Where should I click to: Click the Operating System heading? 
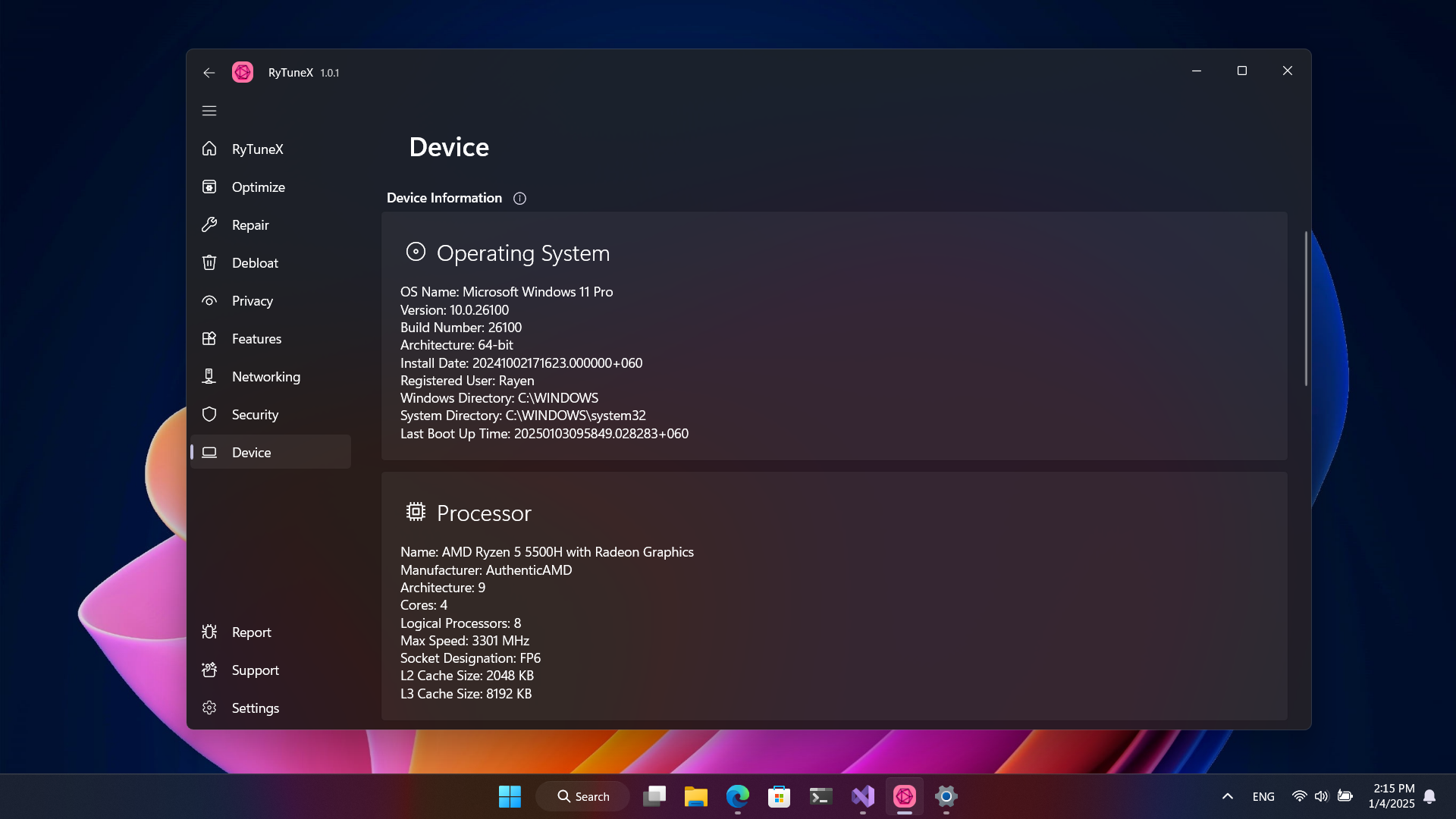point(523,253)
